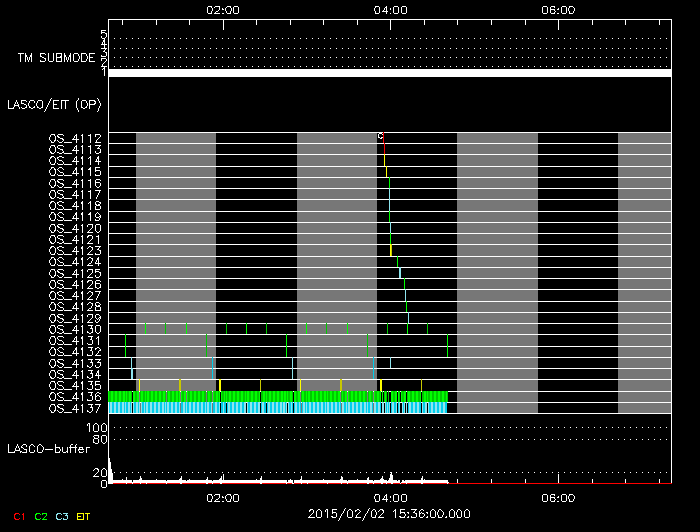Image resolution: width=700 pixels, height=532 pixels.
Task: Click the 02:00 label on top axis
Action: 222,9
